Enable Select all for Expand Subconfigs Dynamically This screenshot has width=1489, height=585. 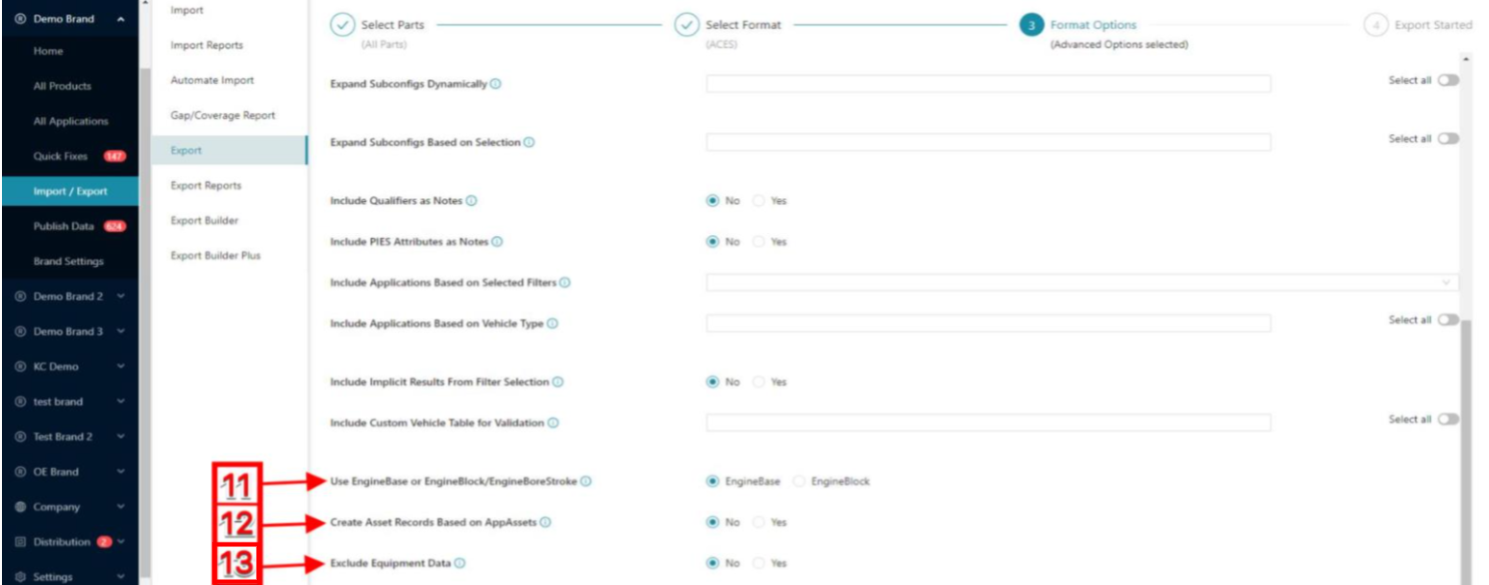(x=1448, y=79)
